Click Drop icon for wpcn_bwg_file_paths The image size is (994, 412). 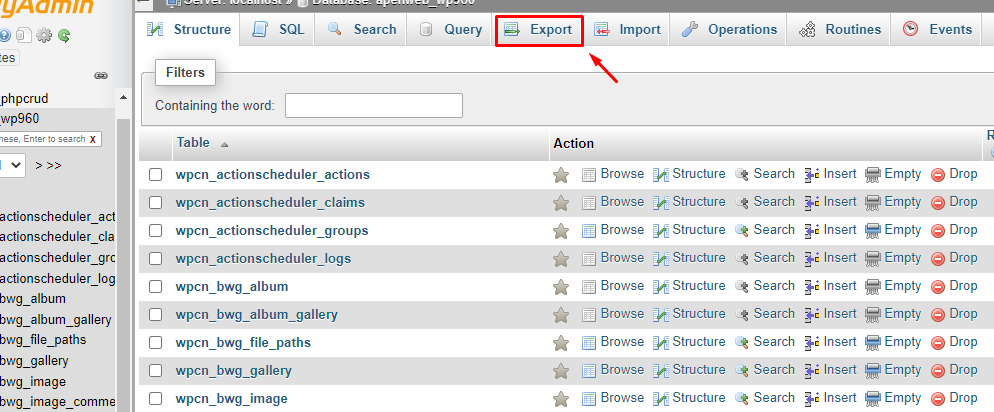tap(938, 342)
